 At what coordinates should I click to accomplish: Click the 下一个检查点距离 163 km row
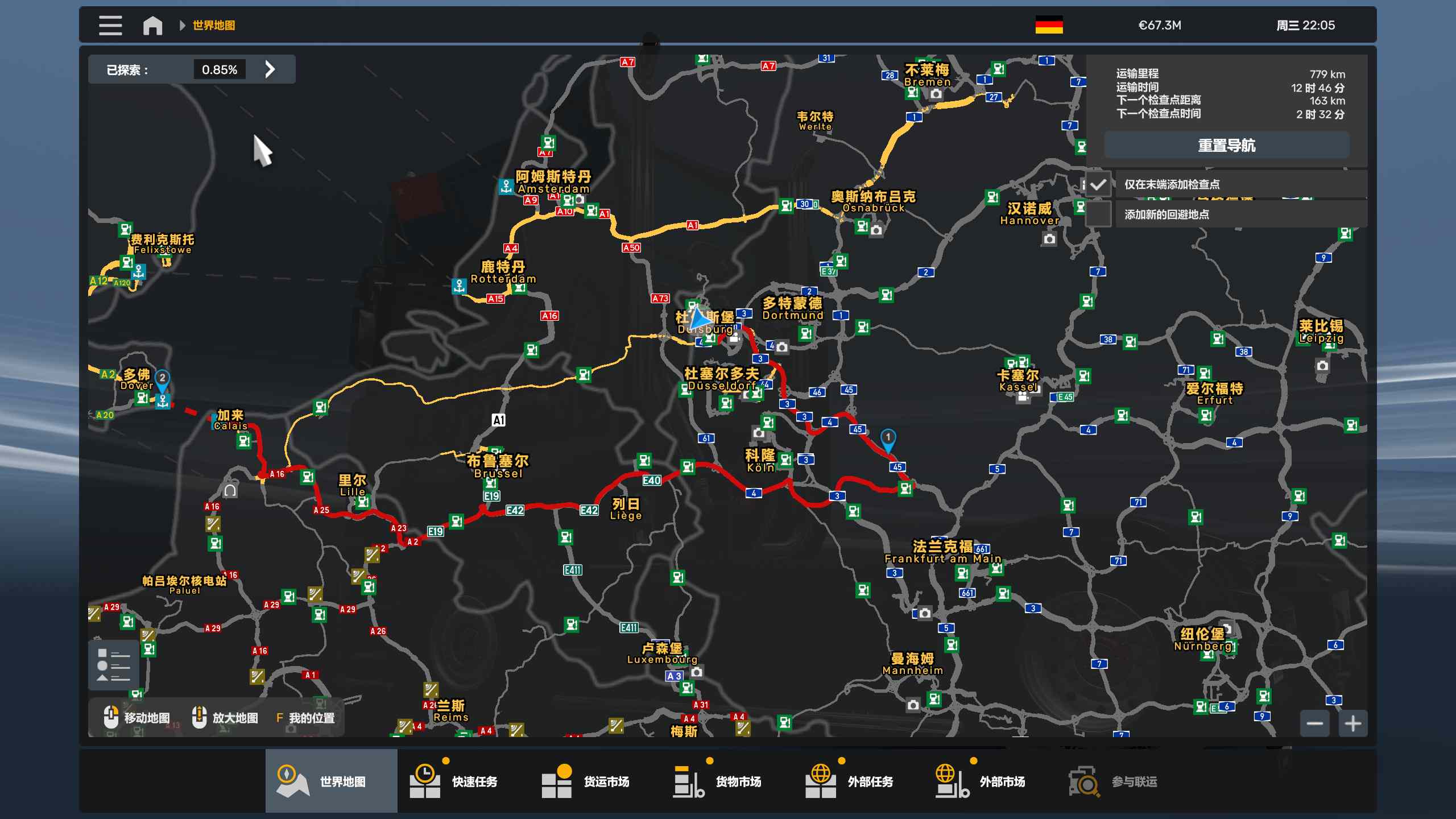[x=1230, y=101]
